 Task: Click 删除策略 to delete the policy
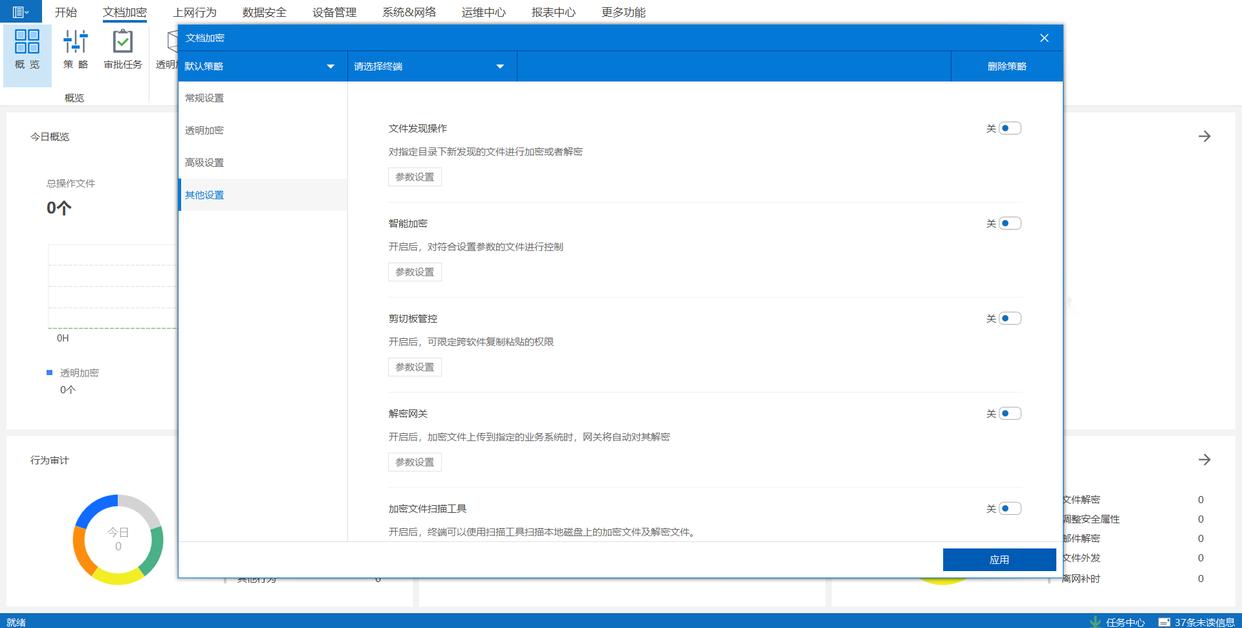pos(1006,66)
